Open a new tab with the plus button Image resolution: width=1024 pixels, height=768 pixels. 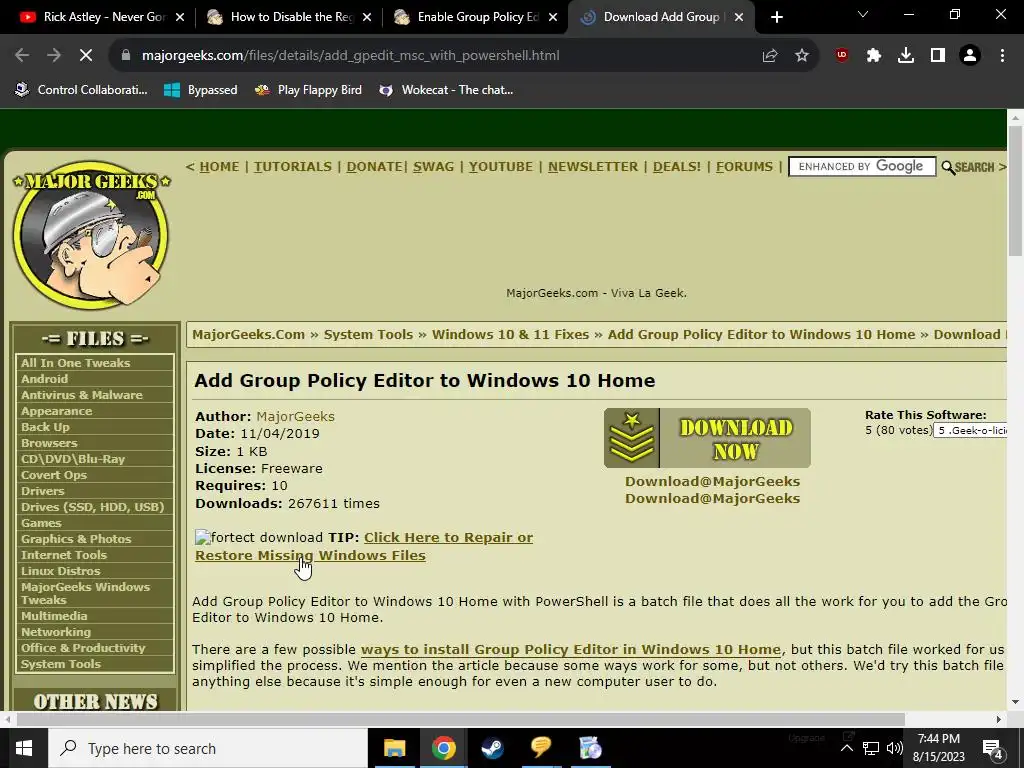[x=776, y=17]
